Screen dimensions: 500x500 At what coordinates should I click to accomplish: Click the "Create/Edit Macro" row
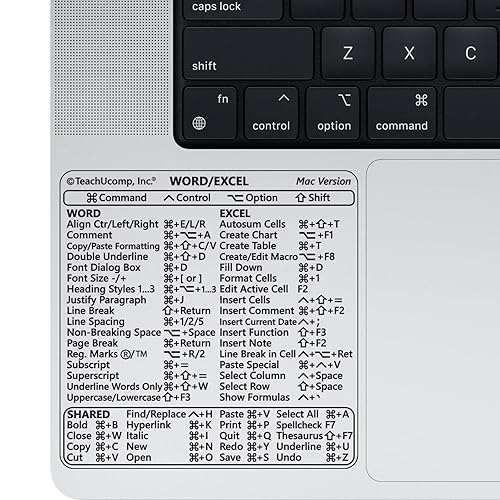277,257
